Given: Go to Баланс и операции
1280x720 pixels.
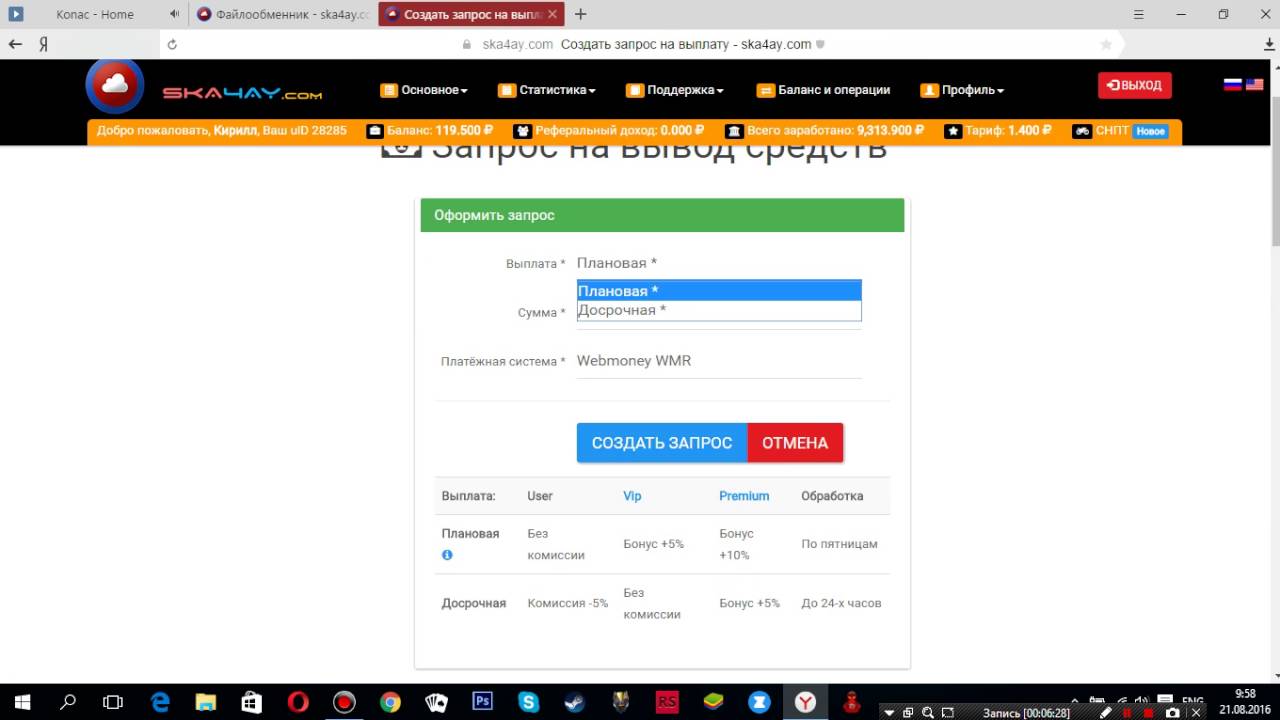Looking at the screenshot, I should pos(823,90).
